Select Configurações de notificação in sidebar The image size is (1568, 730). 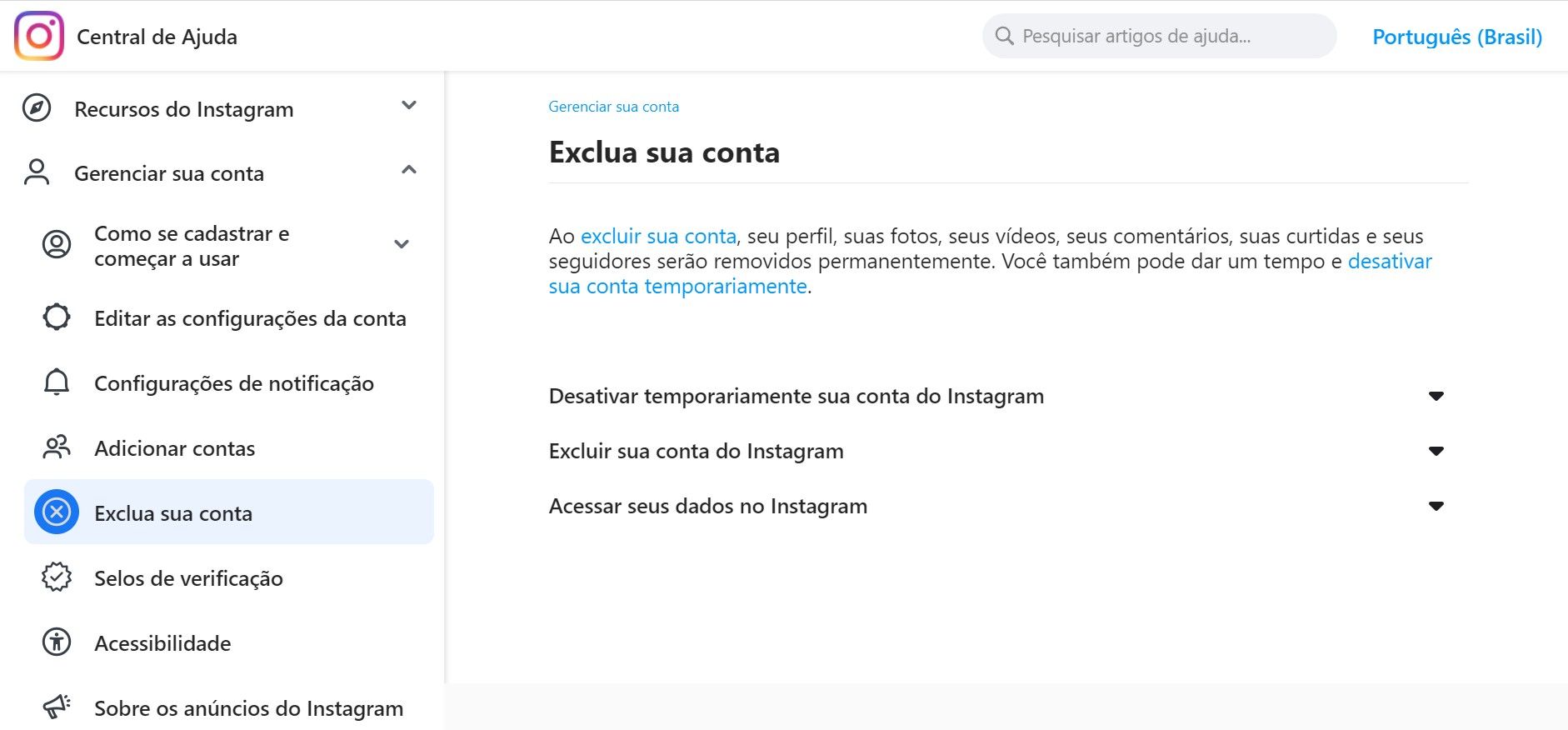tap(233, 383)
